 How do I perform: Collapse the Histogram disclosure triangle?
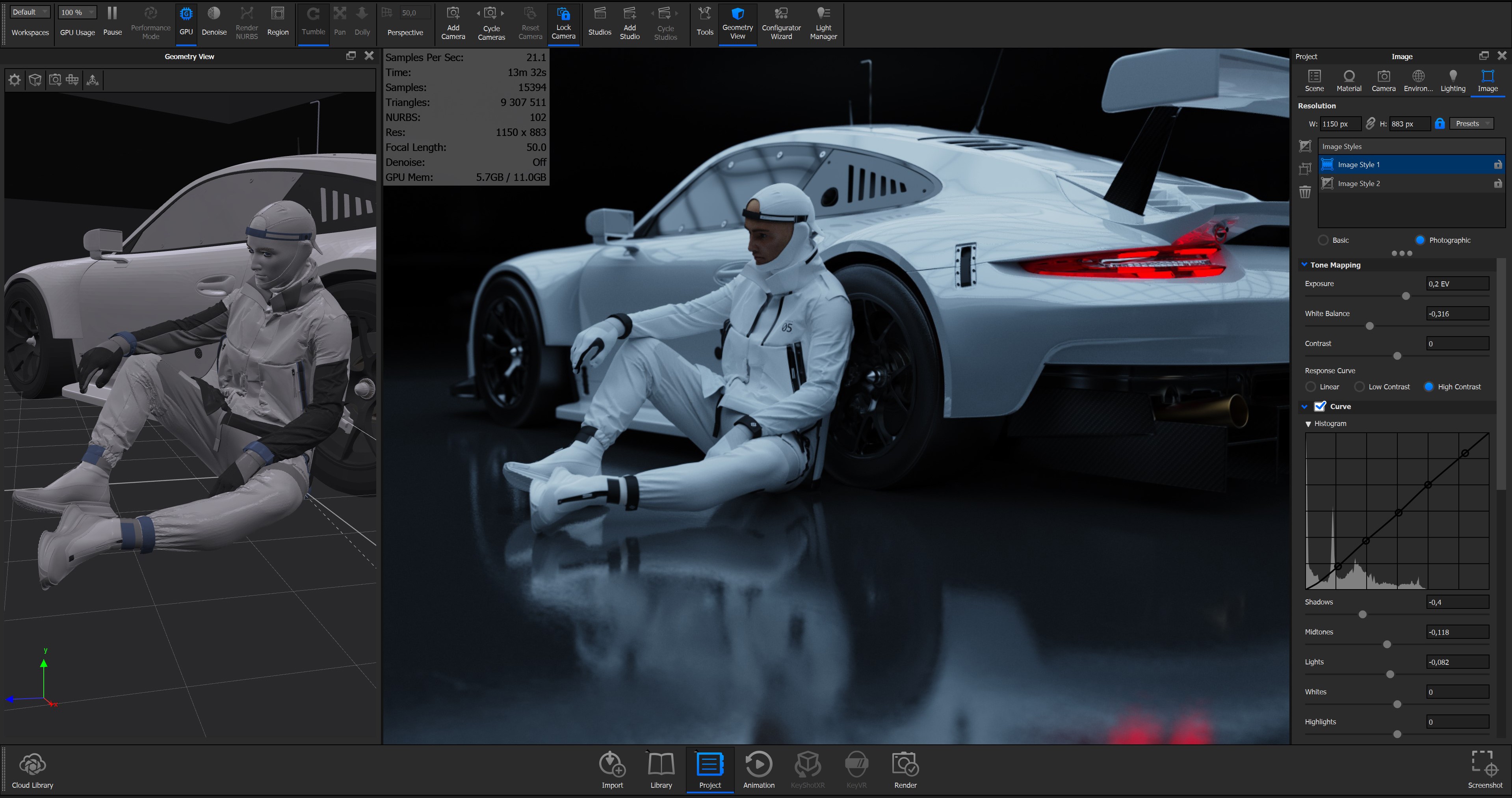(1308, 424)
